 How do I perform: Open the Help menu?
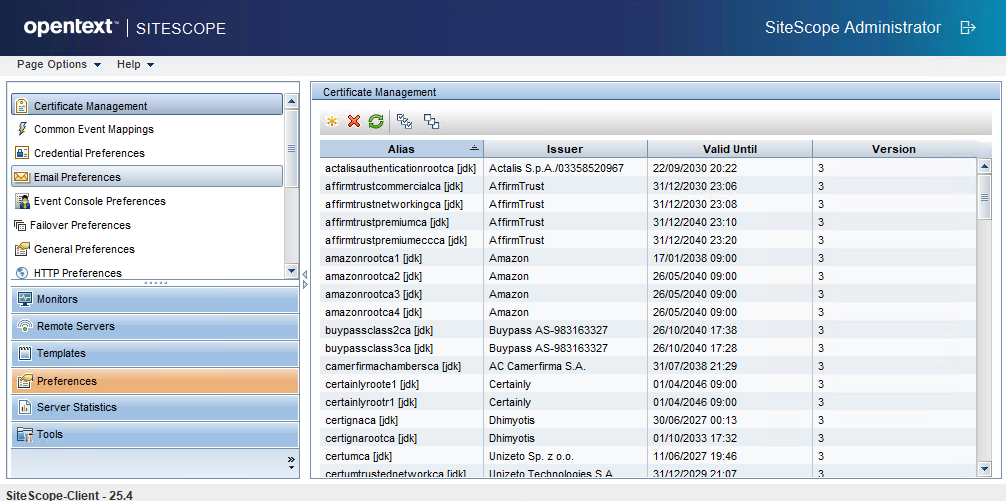coord(135,64)
